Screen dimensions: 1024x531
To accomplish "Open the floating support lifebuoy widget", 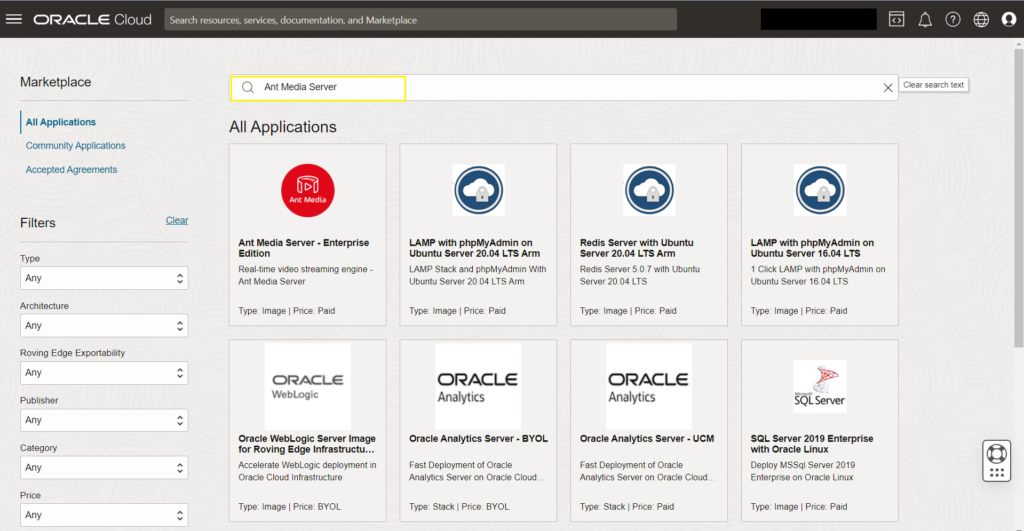I will [997, 461].
